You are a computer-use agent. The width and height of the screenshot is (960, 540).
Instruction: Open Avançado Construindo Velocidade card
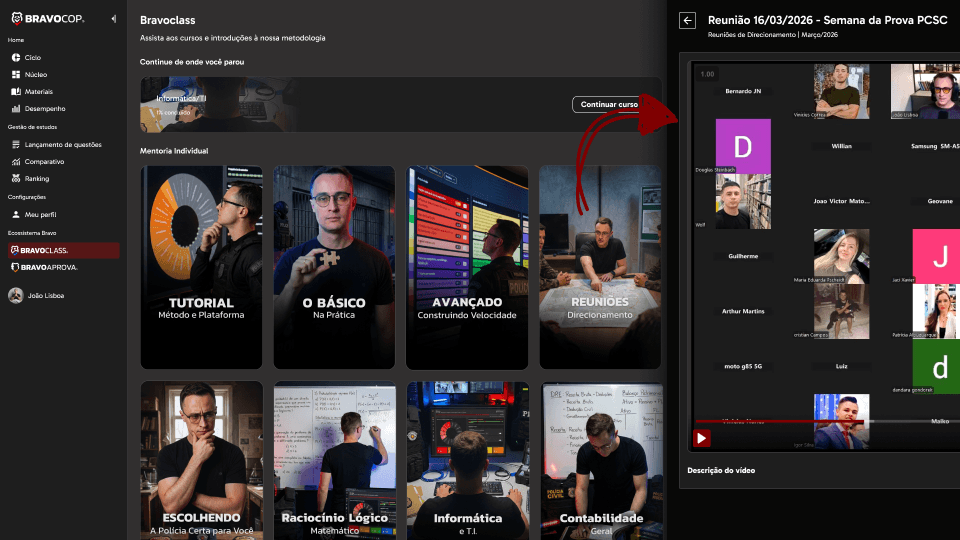pyautogui.click(x=467, y=268)
